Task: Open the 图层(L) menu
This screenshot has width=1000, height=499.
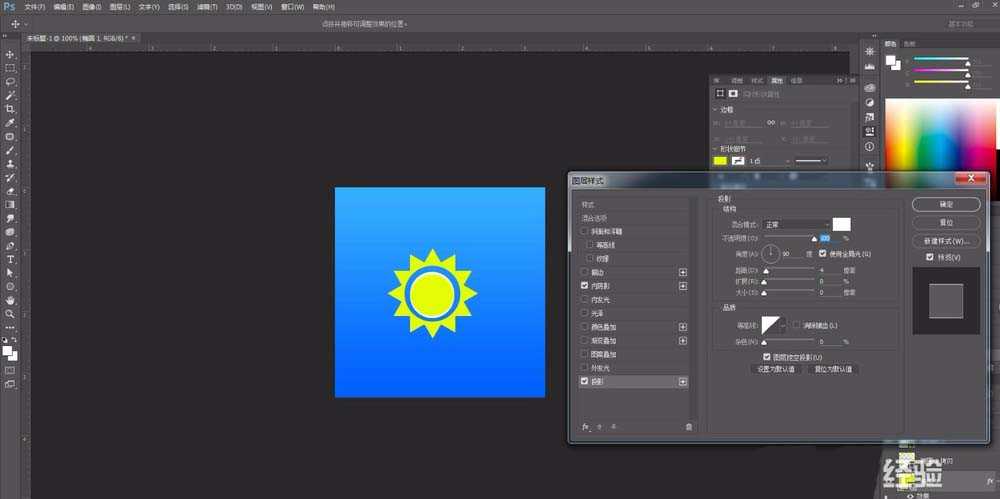Action: [121, 7]
